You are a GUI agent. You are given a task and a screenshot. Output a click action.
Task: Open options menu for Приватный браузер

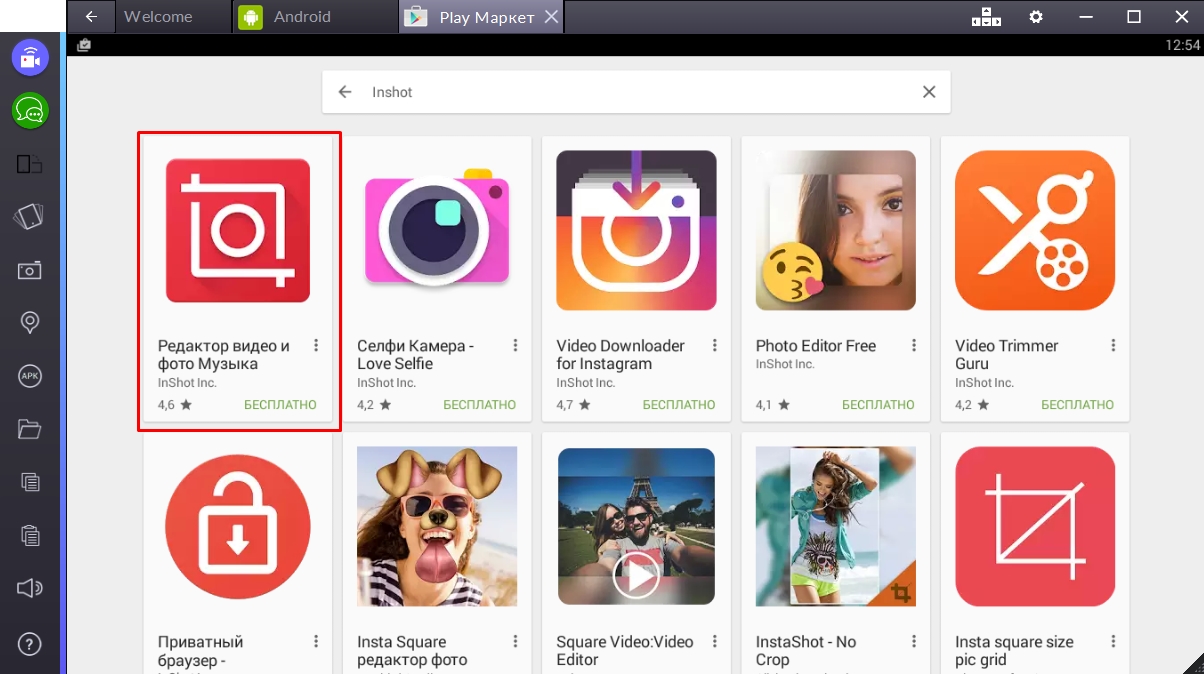pyautogui.click(x=316, y=641)
